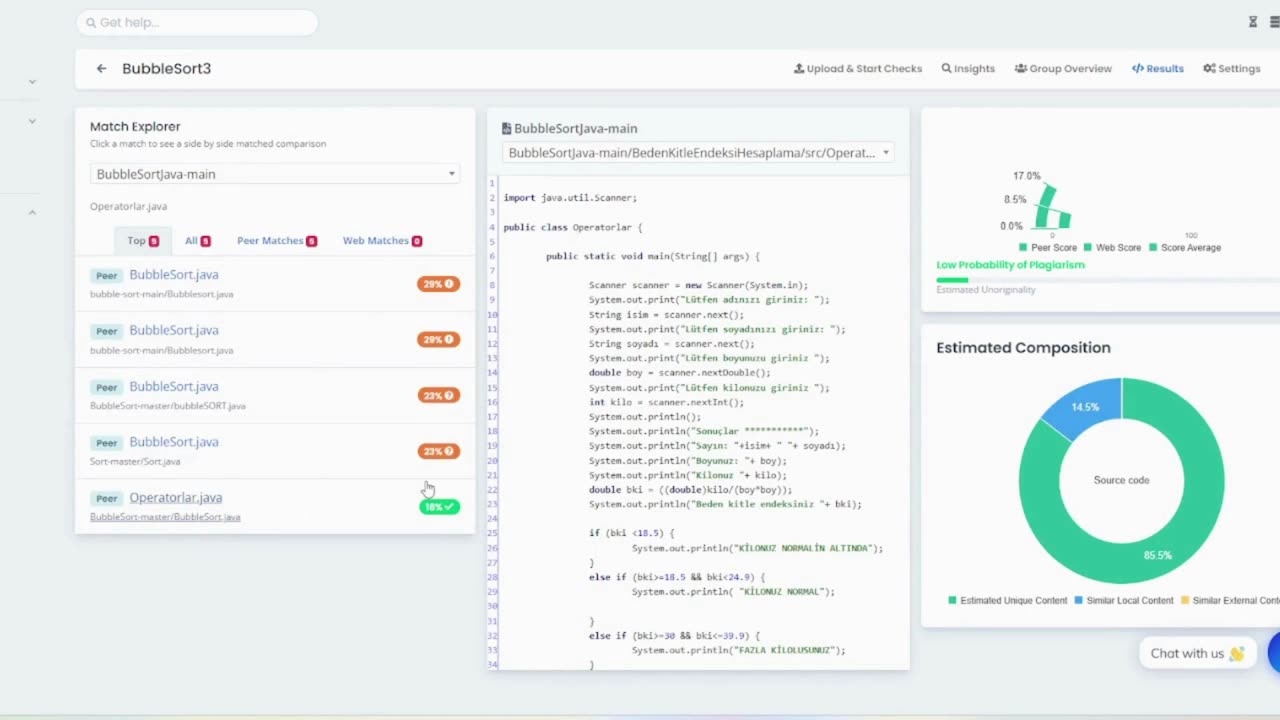Screen dimensions: 1280x720
Task: Switch to the Top matches tab
Action: pos(142,241)
